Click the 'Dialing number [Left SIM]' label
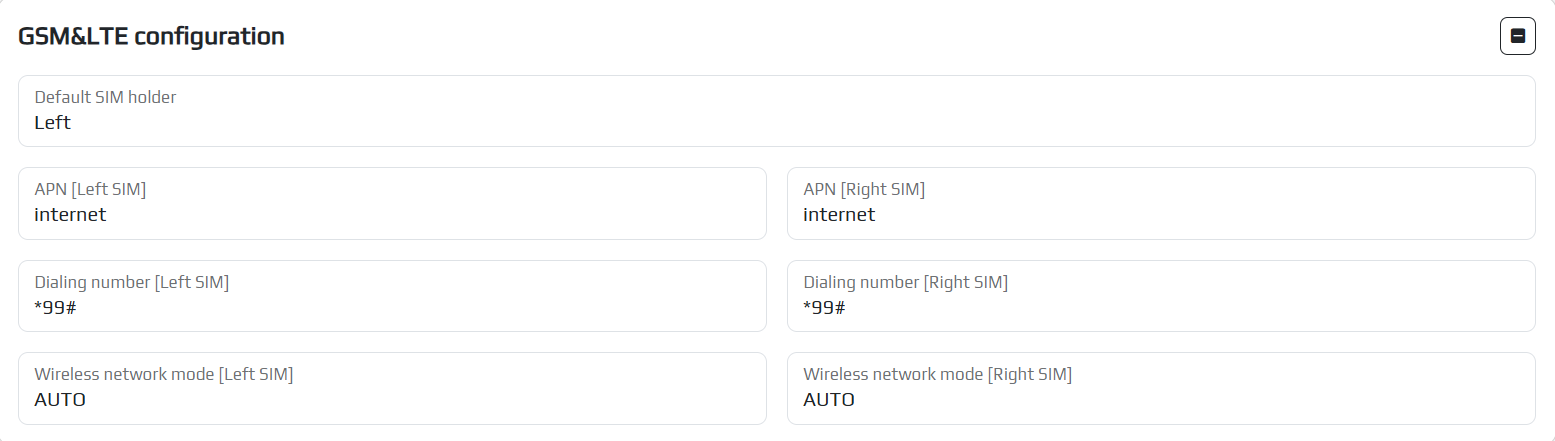The image size is (1555, 441). click(x=132, y=282)
